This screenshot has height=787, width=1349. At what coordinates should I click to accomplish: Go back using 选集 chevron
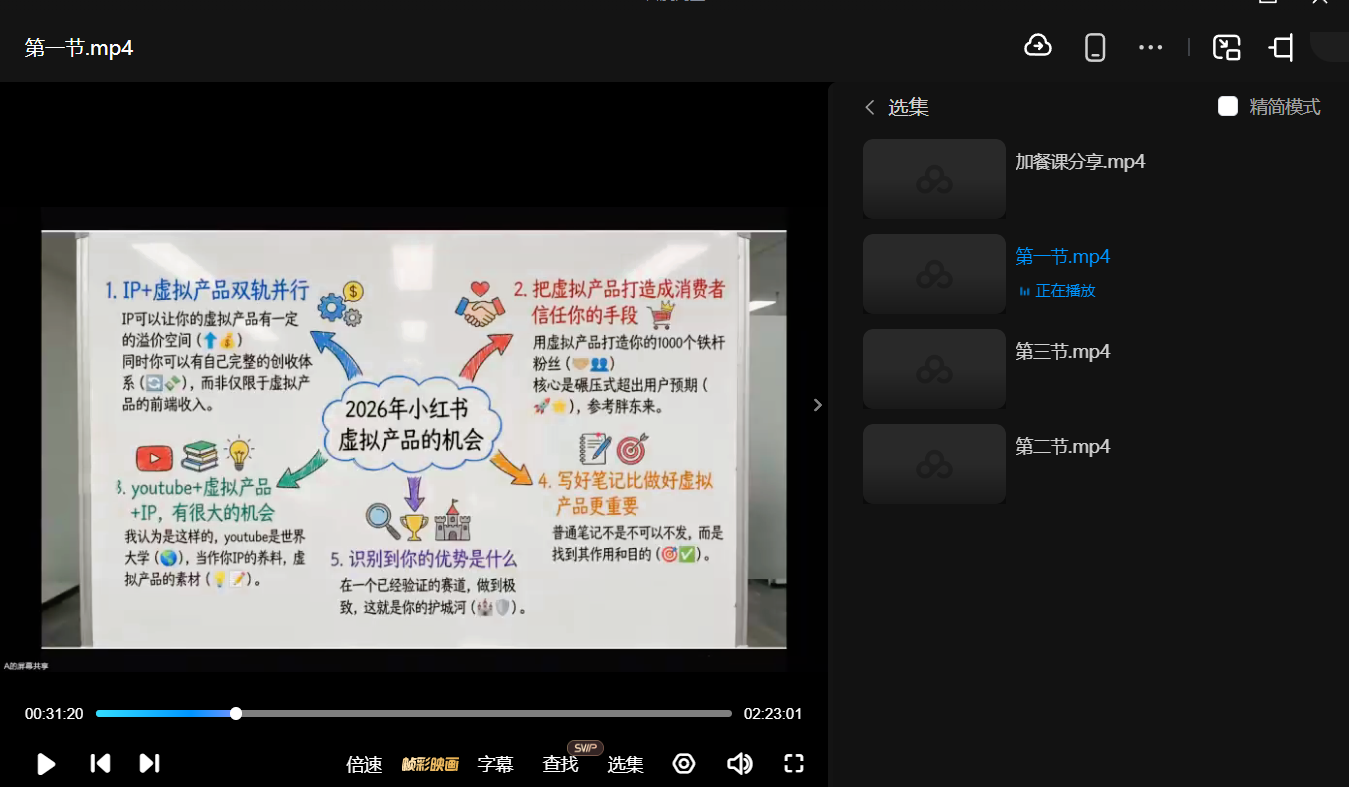(870, 107)
